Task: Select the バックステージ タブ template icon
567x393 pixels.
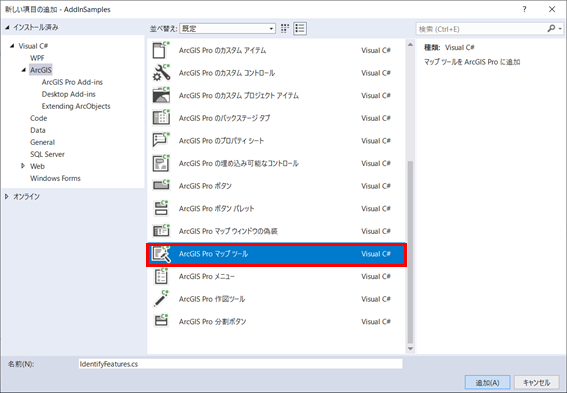Action: [161, 118]
